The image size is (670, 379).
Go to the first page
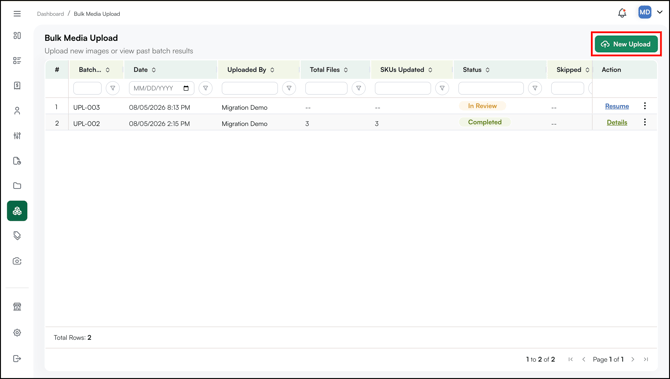[570, 359]
